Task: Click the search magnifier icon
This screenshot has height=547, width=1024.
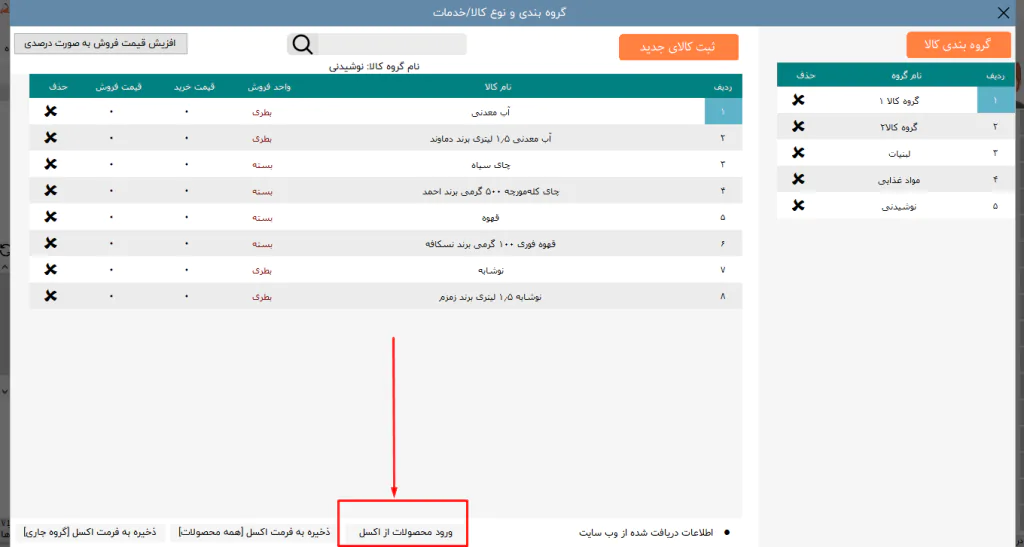Action: pos(302,44)
